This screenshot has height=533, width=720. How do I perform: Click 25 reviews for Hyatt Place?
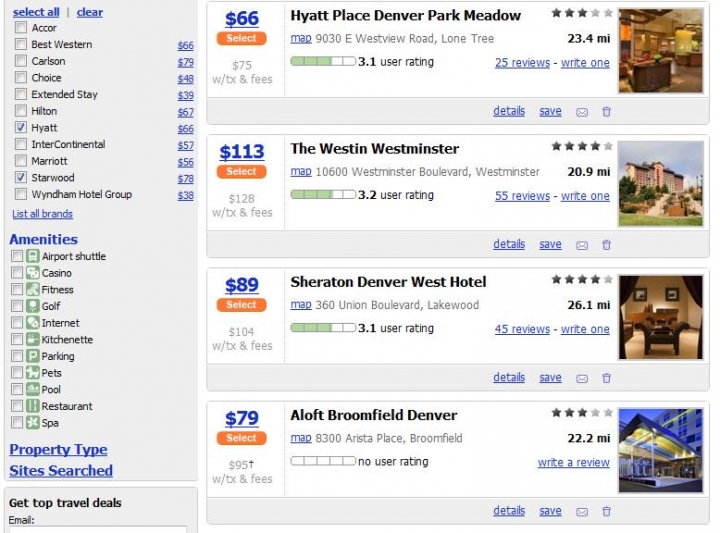coord(522,63)
